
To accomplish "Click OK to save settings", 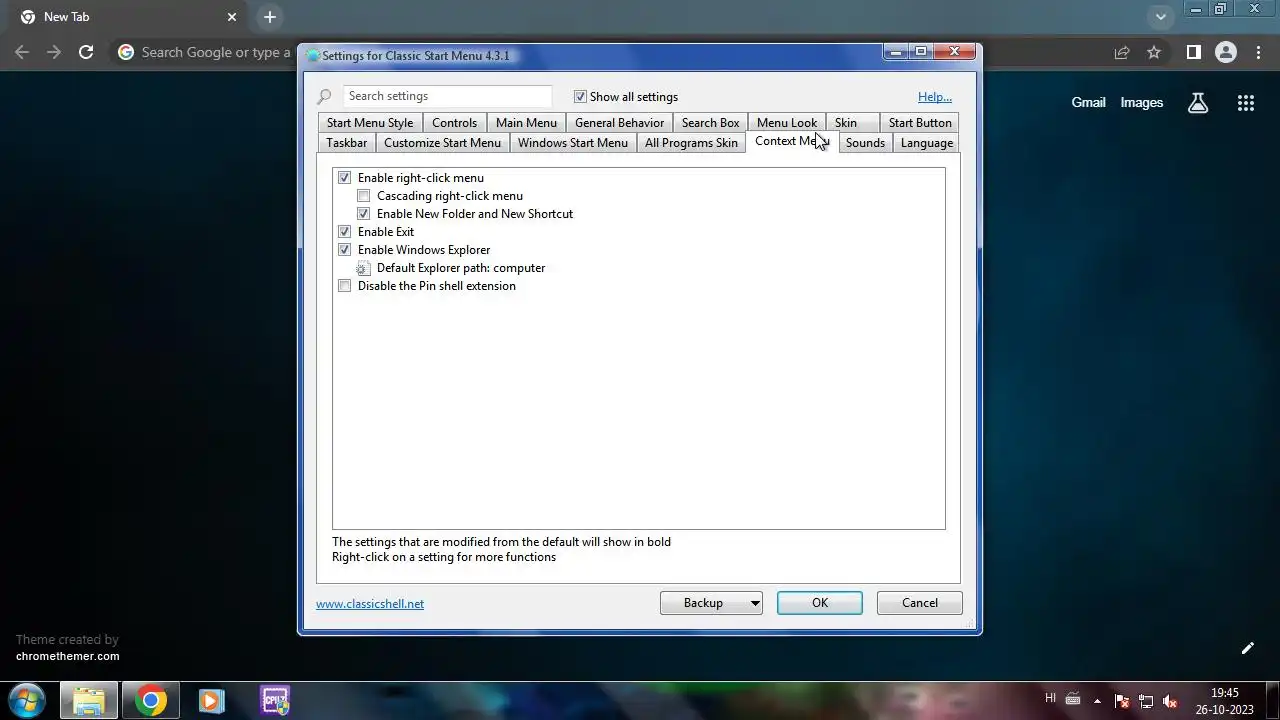I will (x=820, y=603).
